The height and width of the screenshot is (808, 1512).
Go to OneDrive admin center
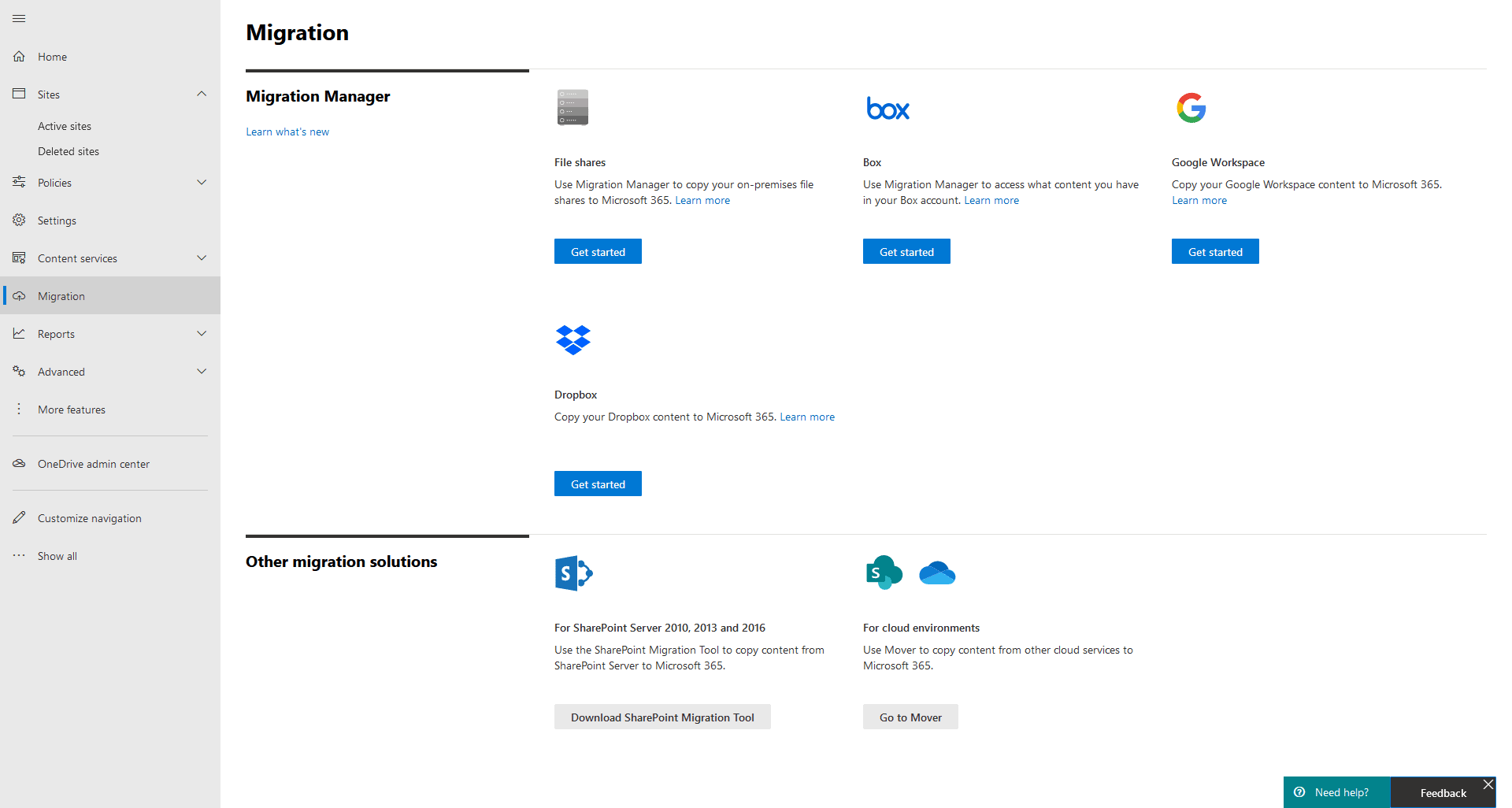point(110,464)
